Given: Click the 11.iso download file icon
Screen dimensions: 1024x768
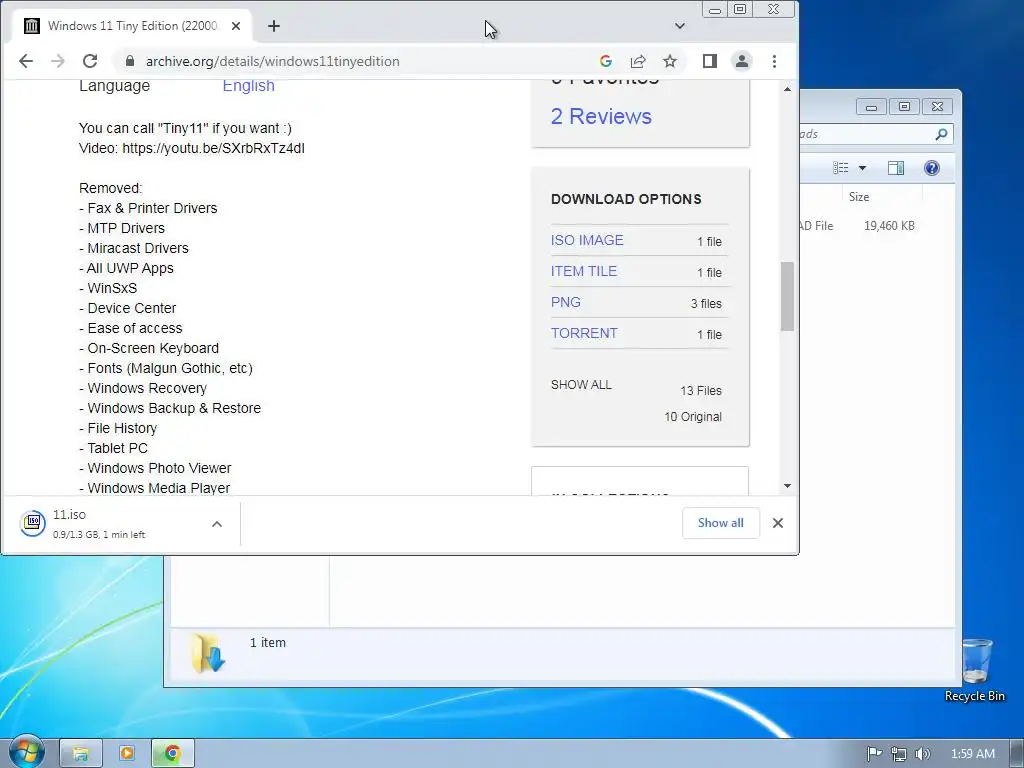Looking at the screenshot, I should pos(33,523).
